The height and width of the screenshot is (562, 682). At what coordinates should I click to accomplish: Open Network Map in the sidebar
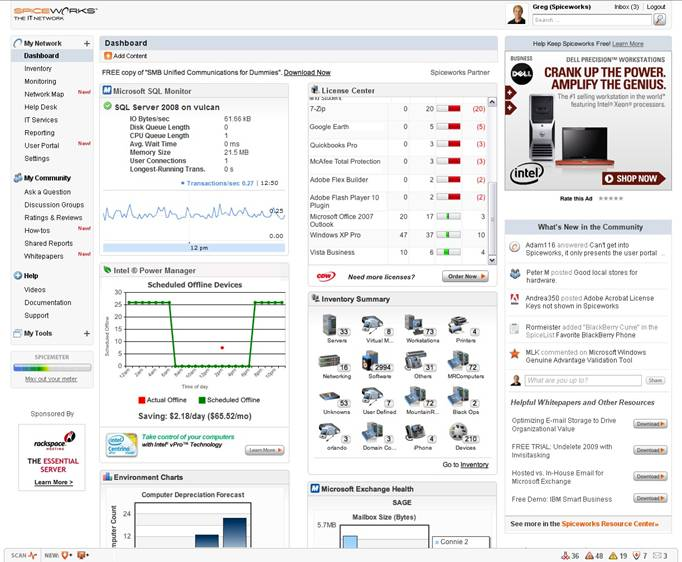pyautogui.click(x=44, y=94)
